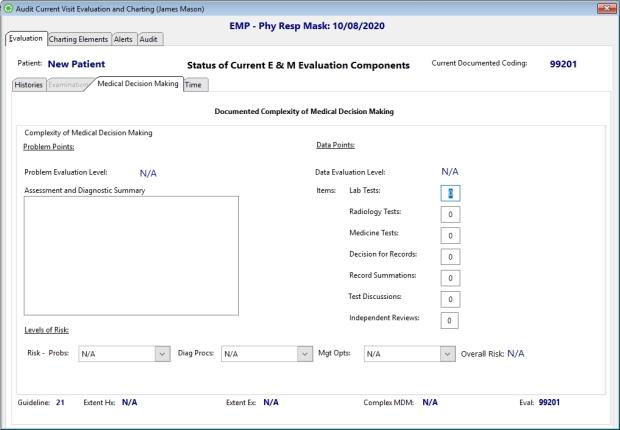Click the Record Summations count field

pyautogui.click(x=450, y=278)
